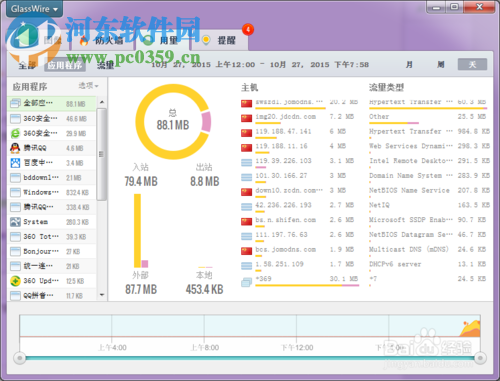Click the left timeline range handle
This screenshot has width=500, height=381.
[20, 358]
